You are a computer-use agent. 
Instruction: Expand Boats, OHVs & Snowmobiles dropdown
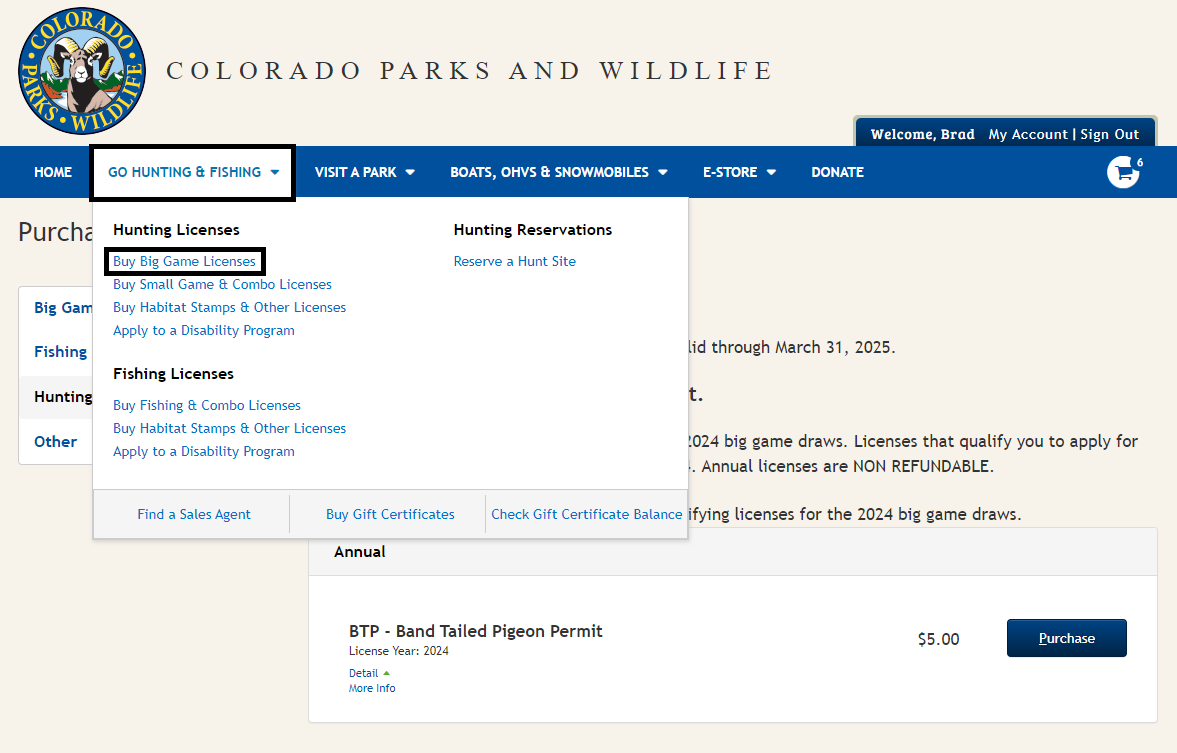click(558, 172)
